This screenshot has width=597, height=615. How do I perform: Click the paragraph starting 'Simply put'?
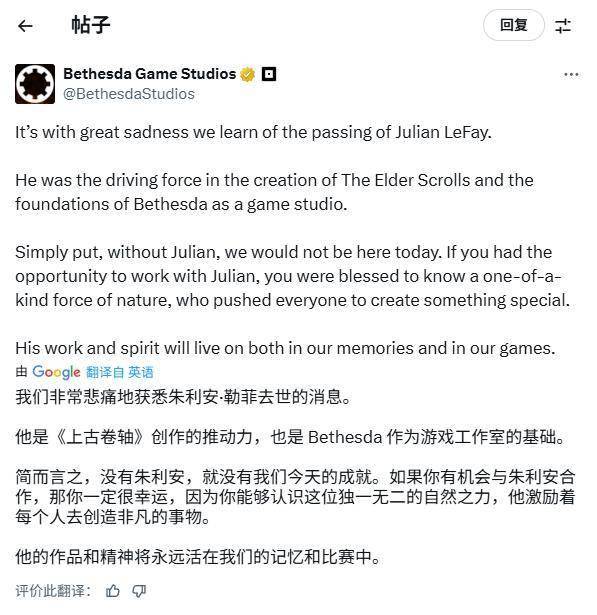tap(292, 276)
